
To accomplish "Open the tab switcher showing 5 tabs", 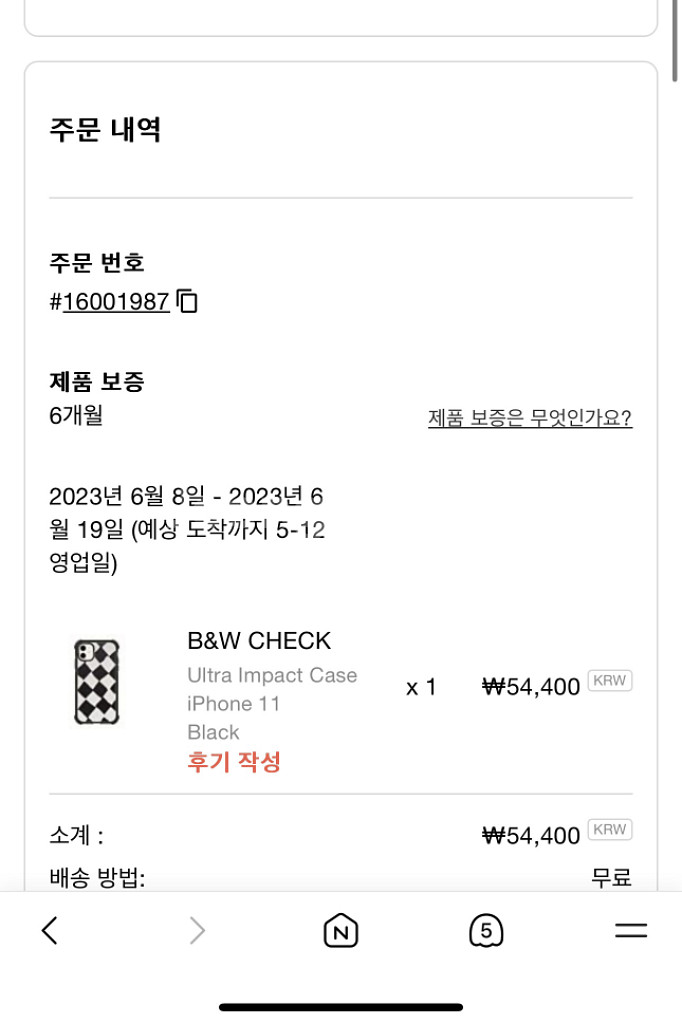I will click(486, 930).
